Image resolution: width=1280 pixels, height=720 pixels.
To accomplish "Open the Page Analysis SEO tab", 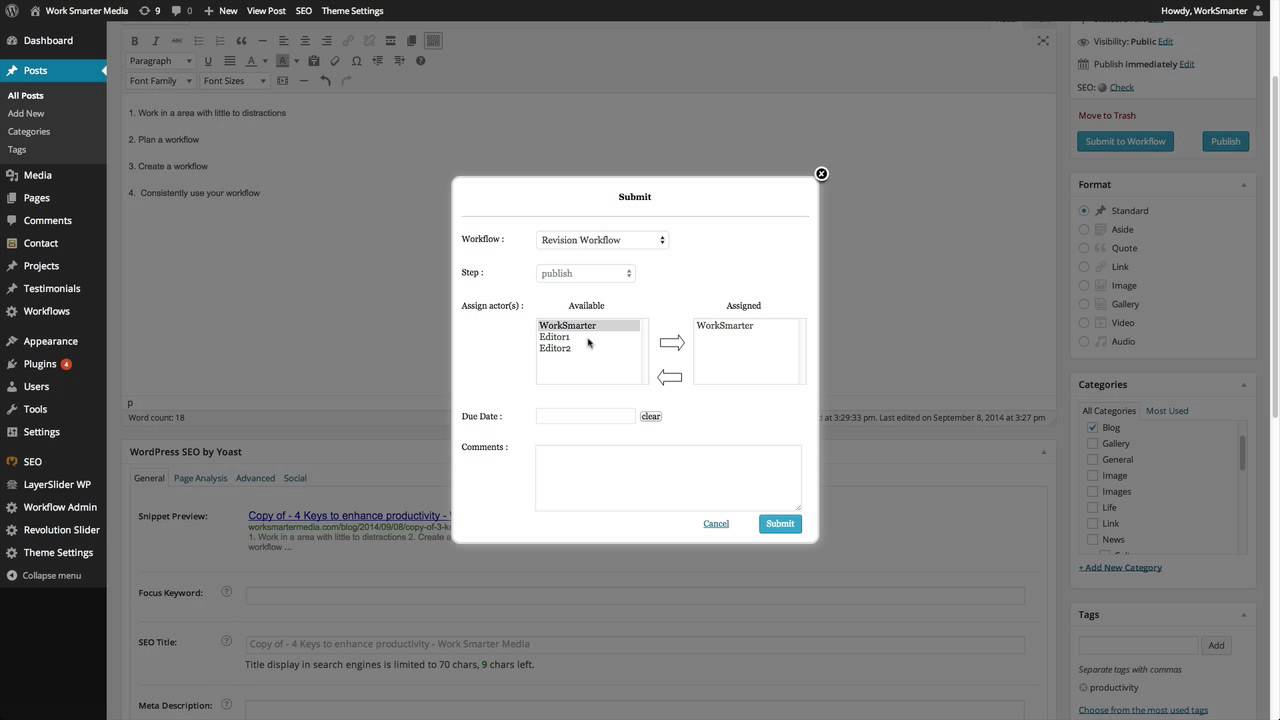I will (x=200, y=478).
